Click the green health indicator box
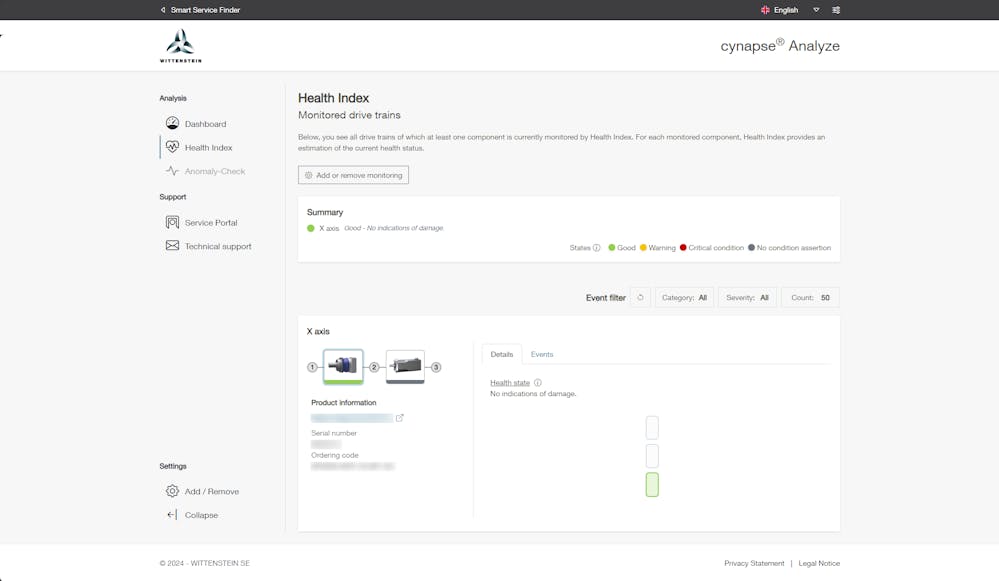The width and height of the screenshot is (999, 581). pos(652,484)
